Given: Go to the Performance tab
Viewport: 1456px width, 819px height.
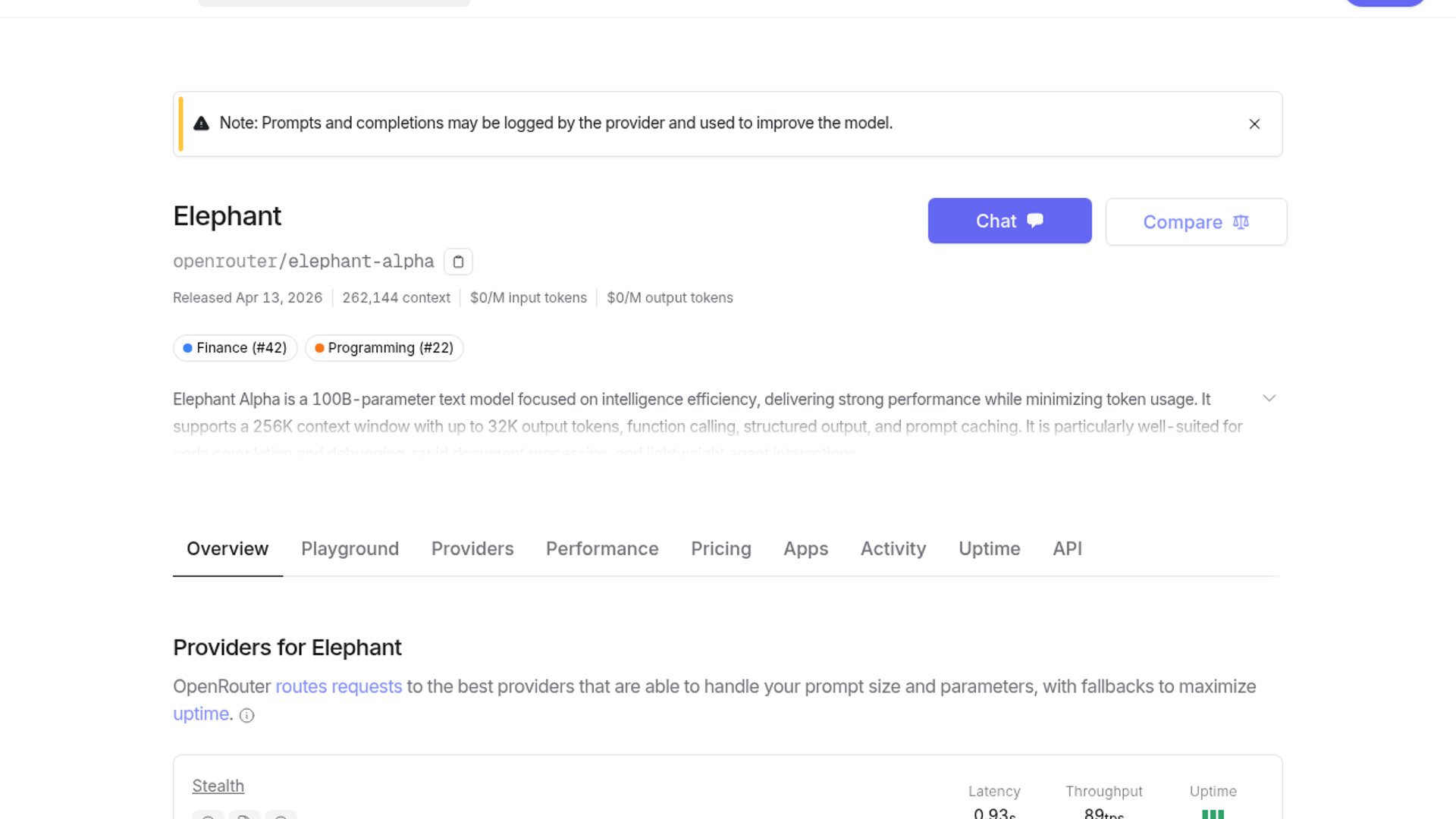Looking at the screenshot, I should click(602, 548).
